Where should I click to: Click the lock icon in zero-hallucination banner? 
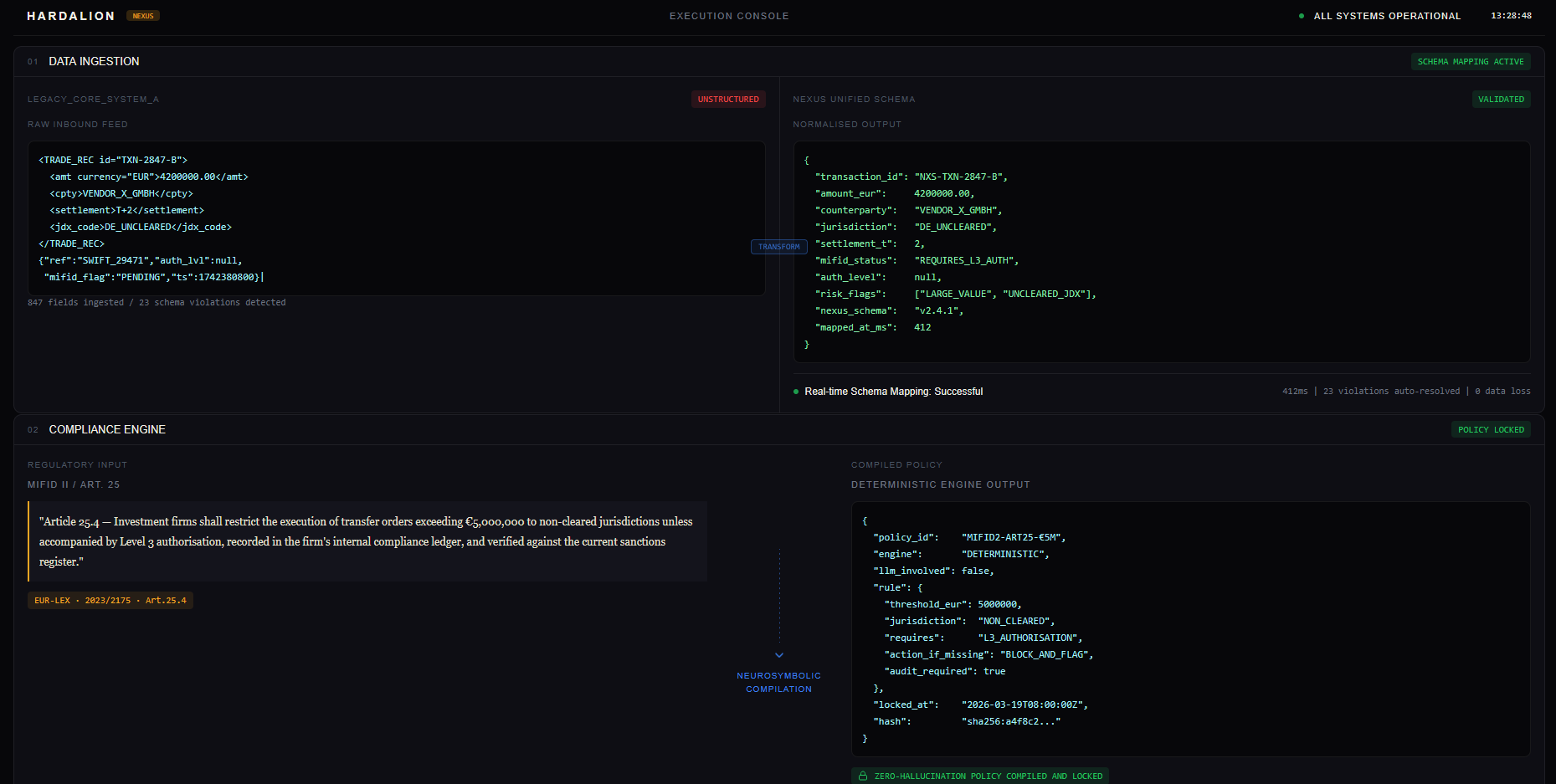pyautogui.click(x=863, y=776)
